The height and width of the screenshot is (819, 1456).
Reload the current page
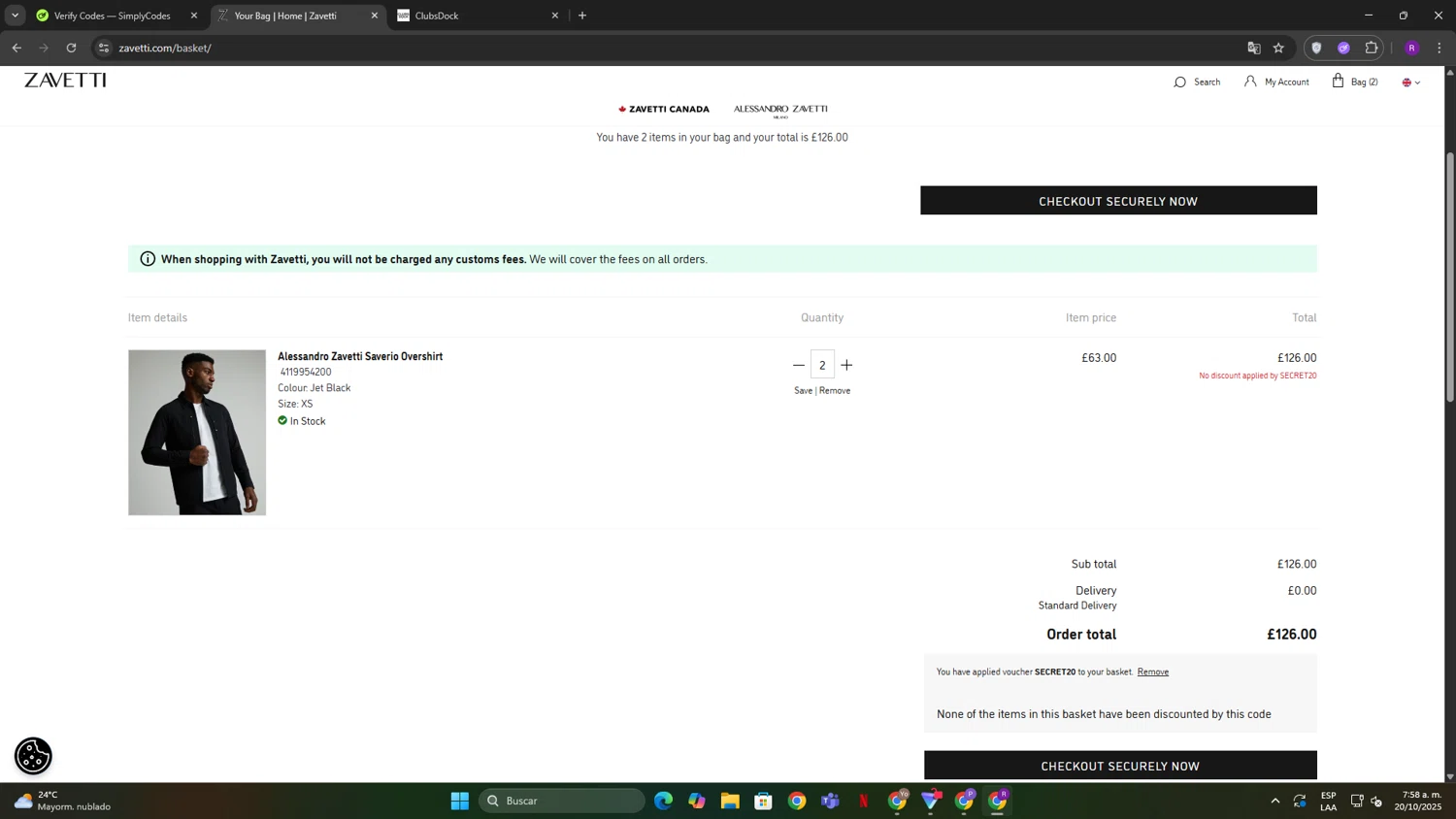(71, 48)
